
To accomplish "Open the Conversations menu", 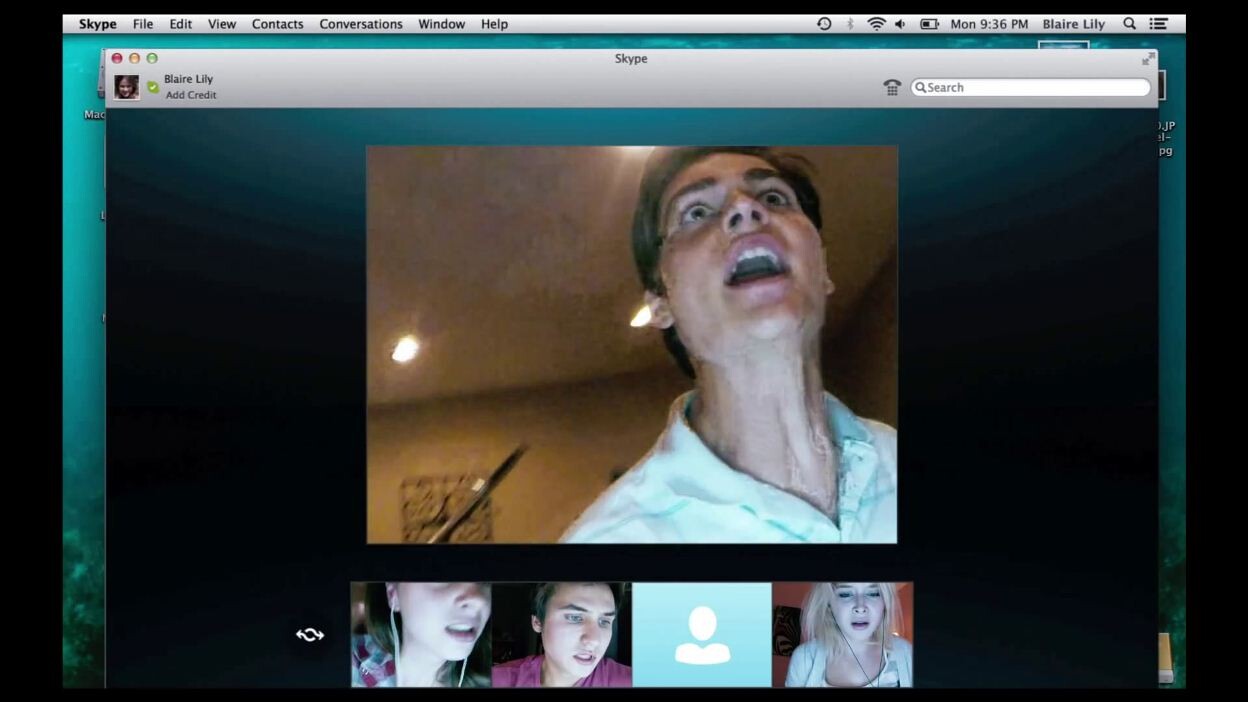I will [x=361, y=24].
